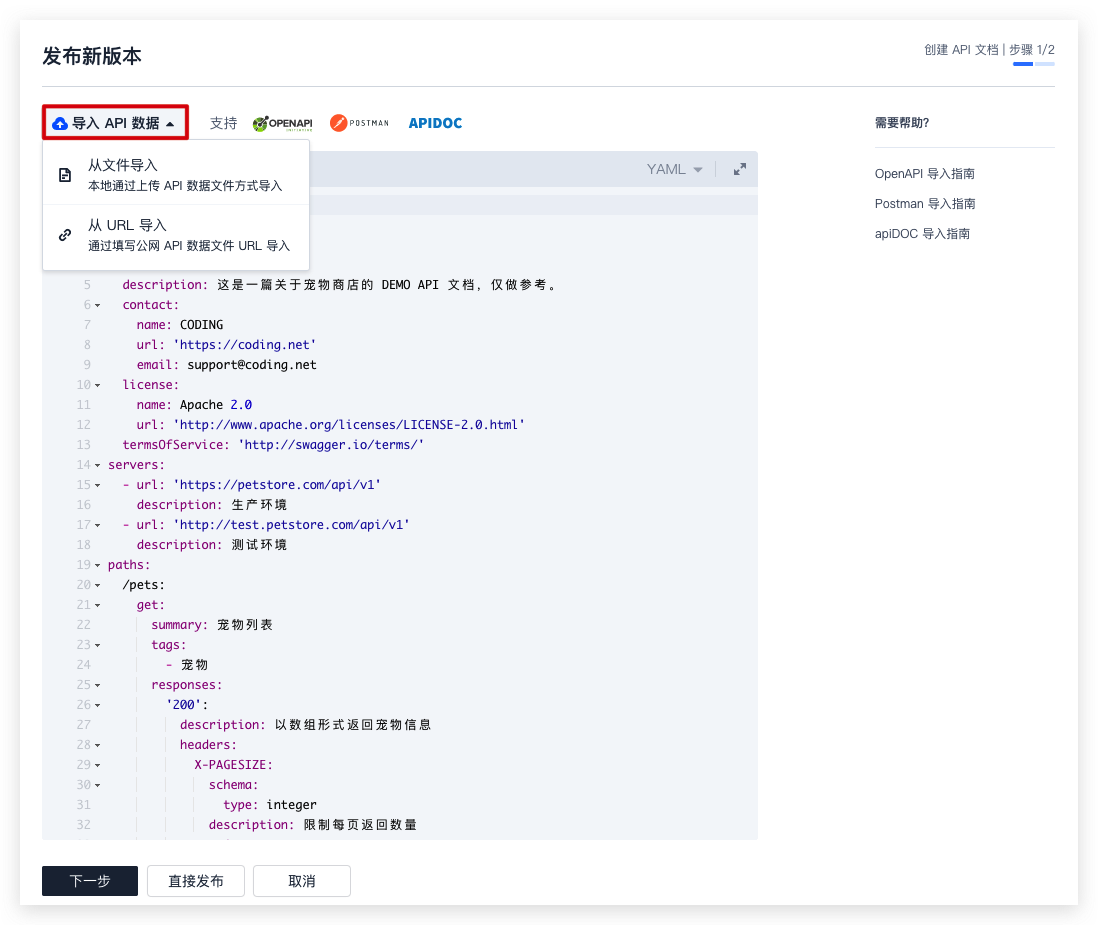This screenshot has height=925, width=1098.
Task: Click the APIDOC logo
Action: point(435,123)
